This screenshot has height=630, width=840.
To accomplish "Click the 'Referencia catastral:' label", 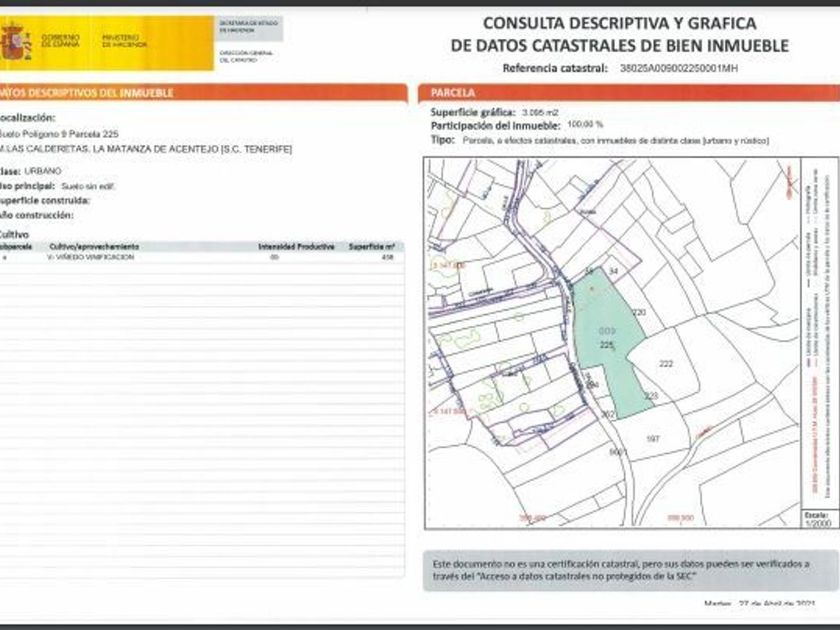I will [x=555, y=69].
